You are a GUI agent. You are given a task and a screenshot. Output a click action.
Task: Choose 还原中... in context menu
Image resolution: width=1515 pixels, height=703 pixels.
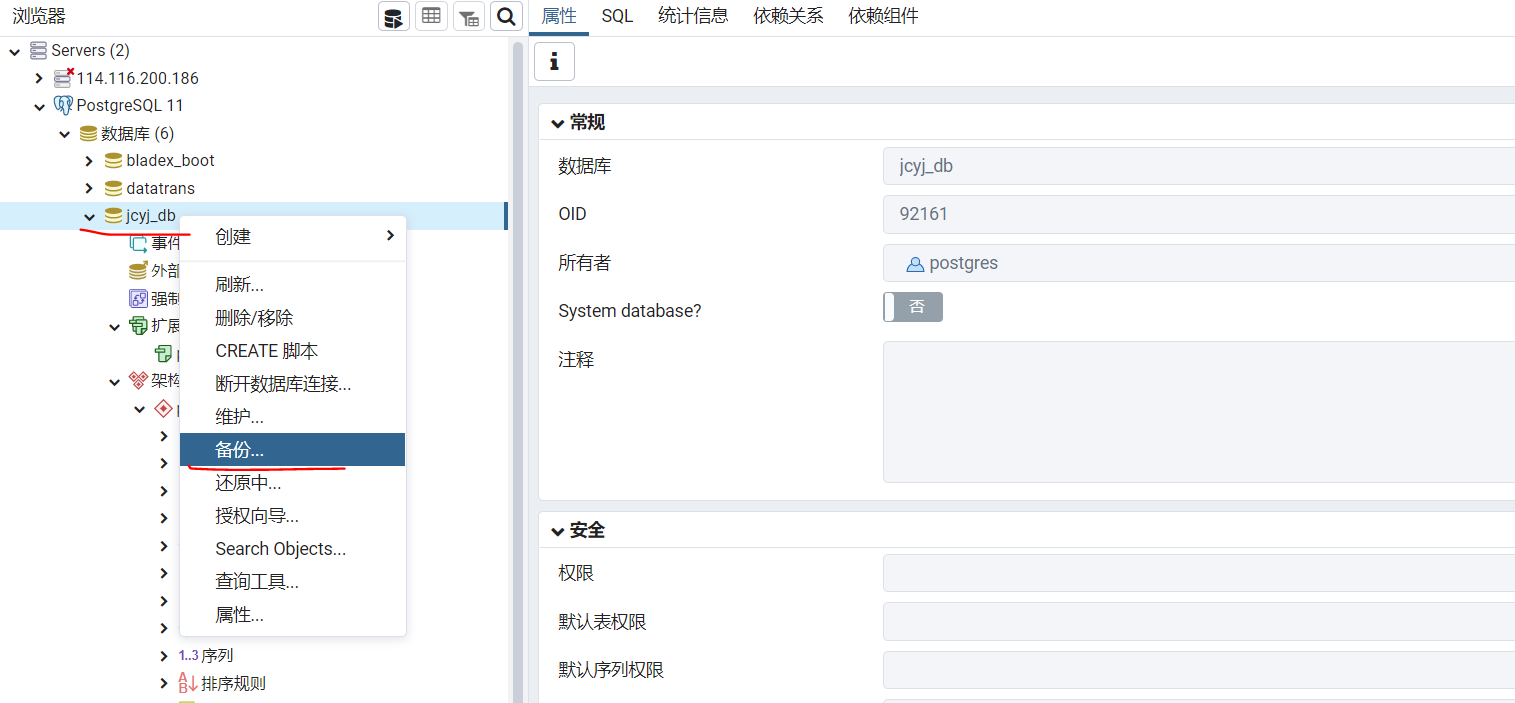pyautogui.click(x=293, y=483)
